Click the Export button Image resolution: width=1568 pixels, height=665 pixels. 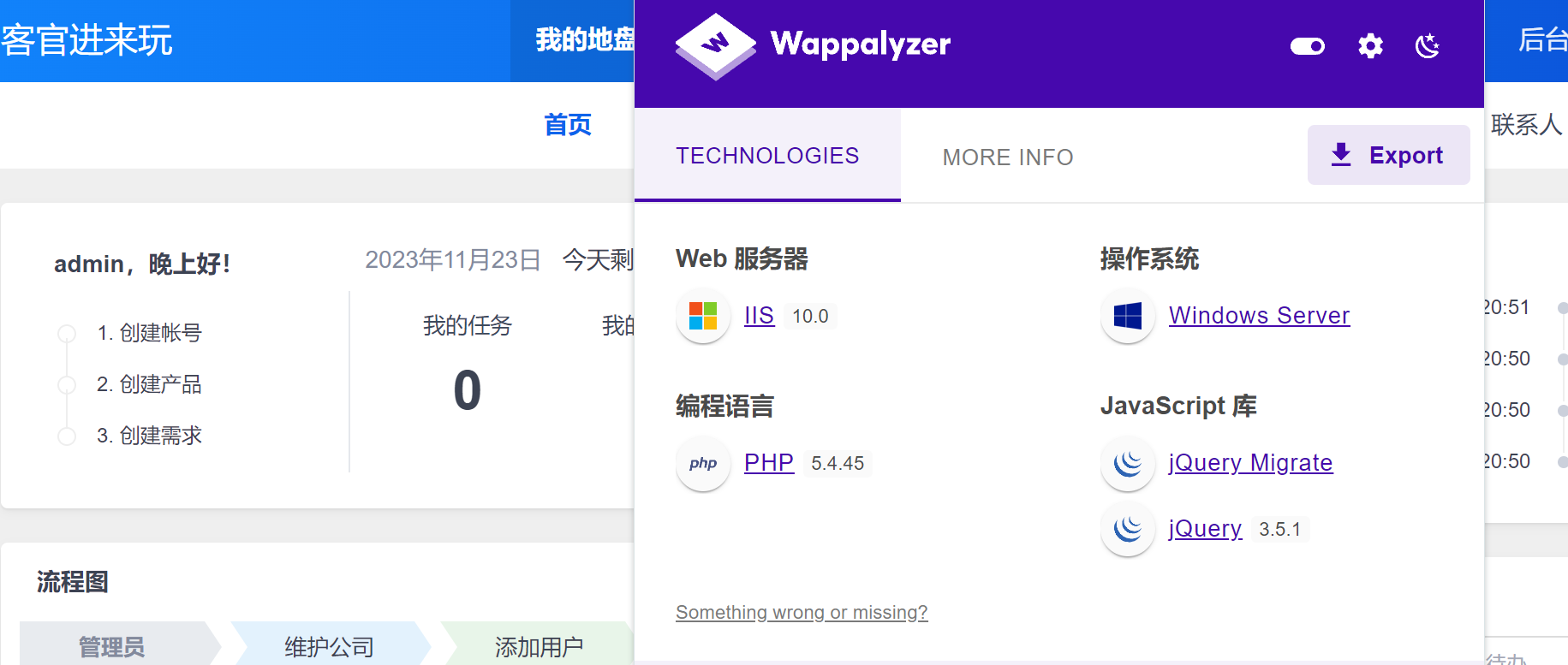point(1388,155)
